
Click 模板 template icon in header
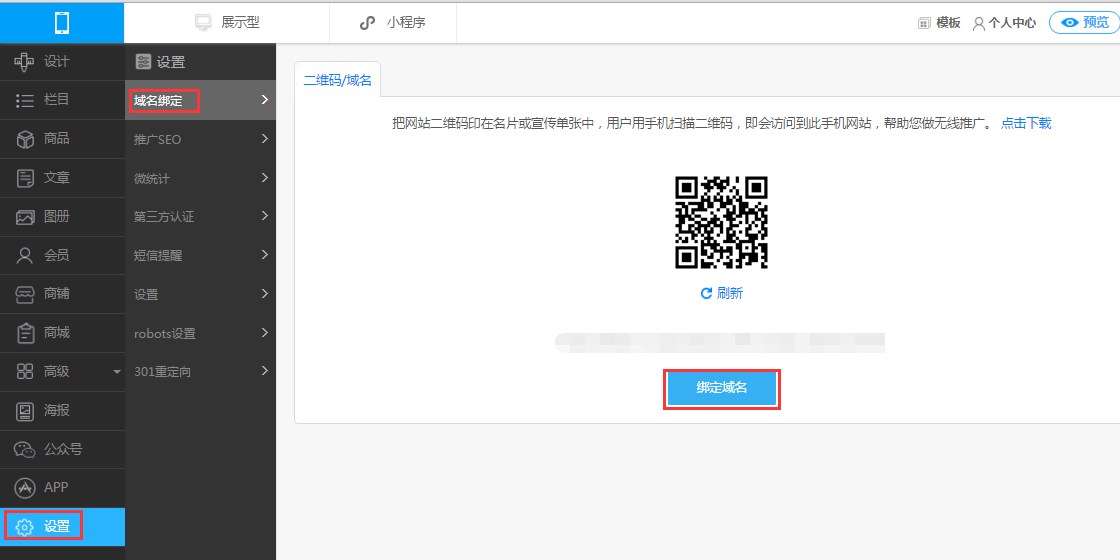pos(924,23)
